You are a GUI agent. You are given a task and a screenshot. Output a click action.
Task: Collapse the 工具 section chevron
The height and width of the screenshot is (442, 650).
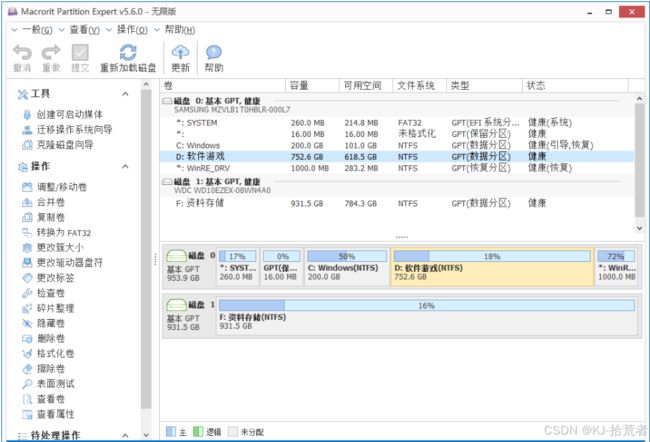[x=125, y=94]
